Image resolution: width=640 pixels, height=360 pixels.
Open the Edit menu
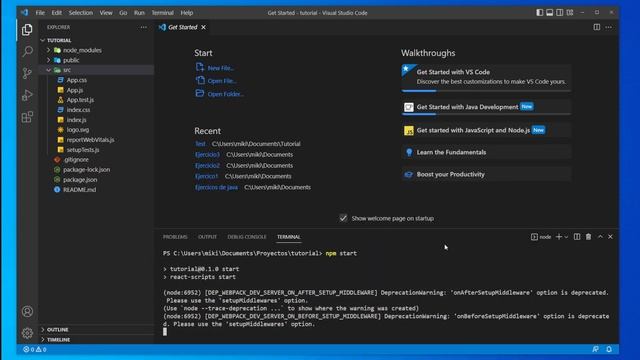click(x=56, y=13)
